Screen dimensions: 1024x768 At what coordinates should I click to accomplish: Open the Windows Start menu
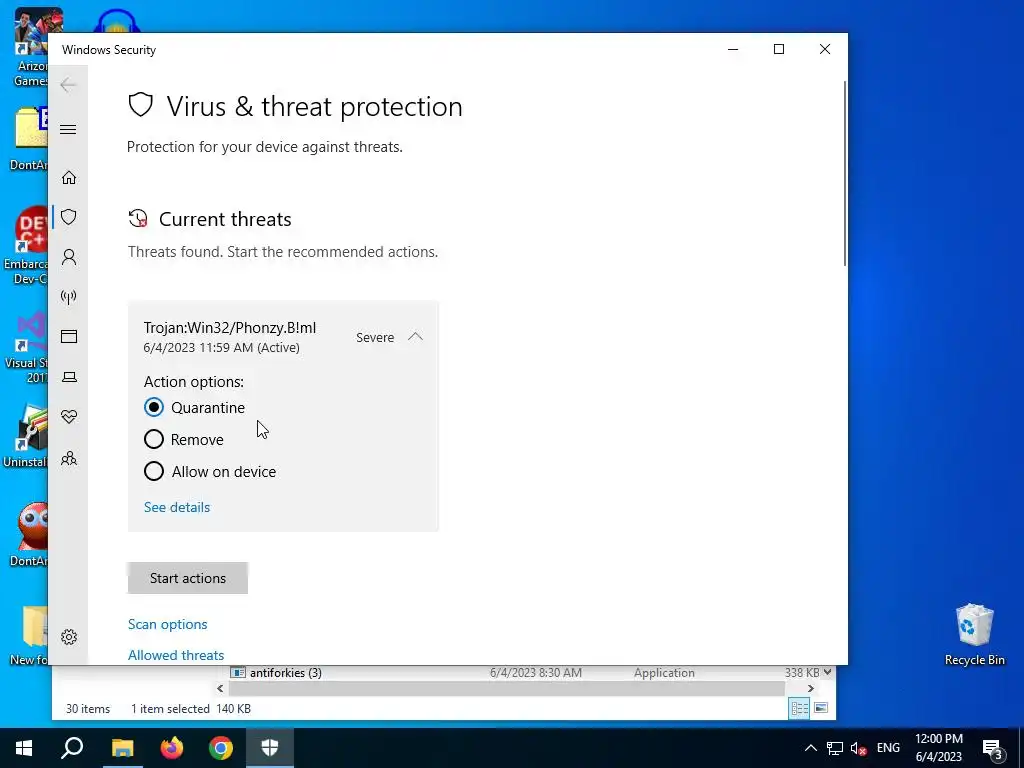24,748
